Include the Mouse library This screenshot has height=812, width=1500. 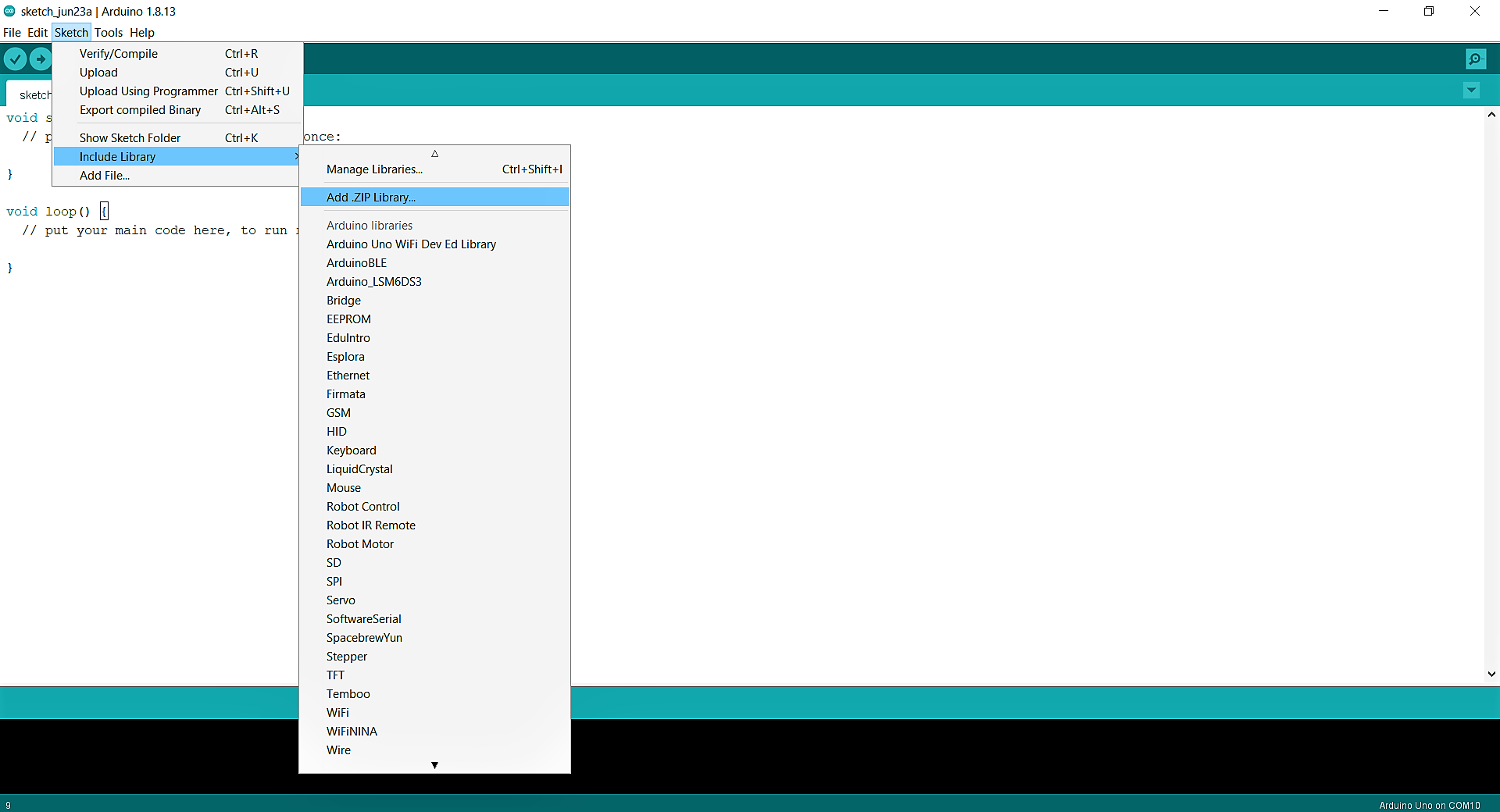point(434,488)
